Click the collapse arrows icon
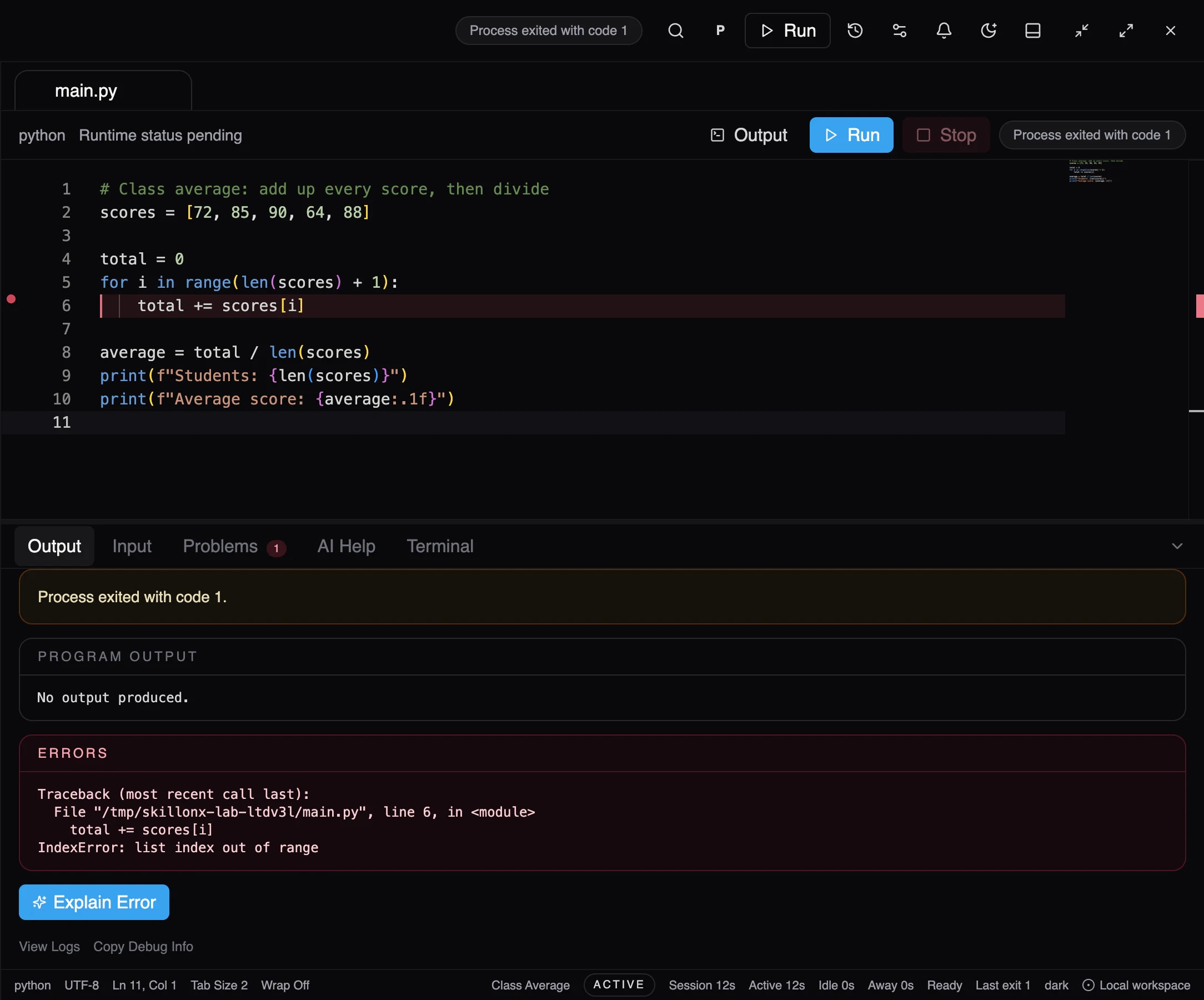This screenshot has width=1204, height=1000. pyautogui.click(x=1082, y=31)
